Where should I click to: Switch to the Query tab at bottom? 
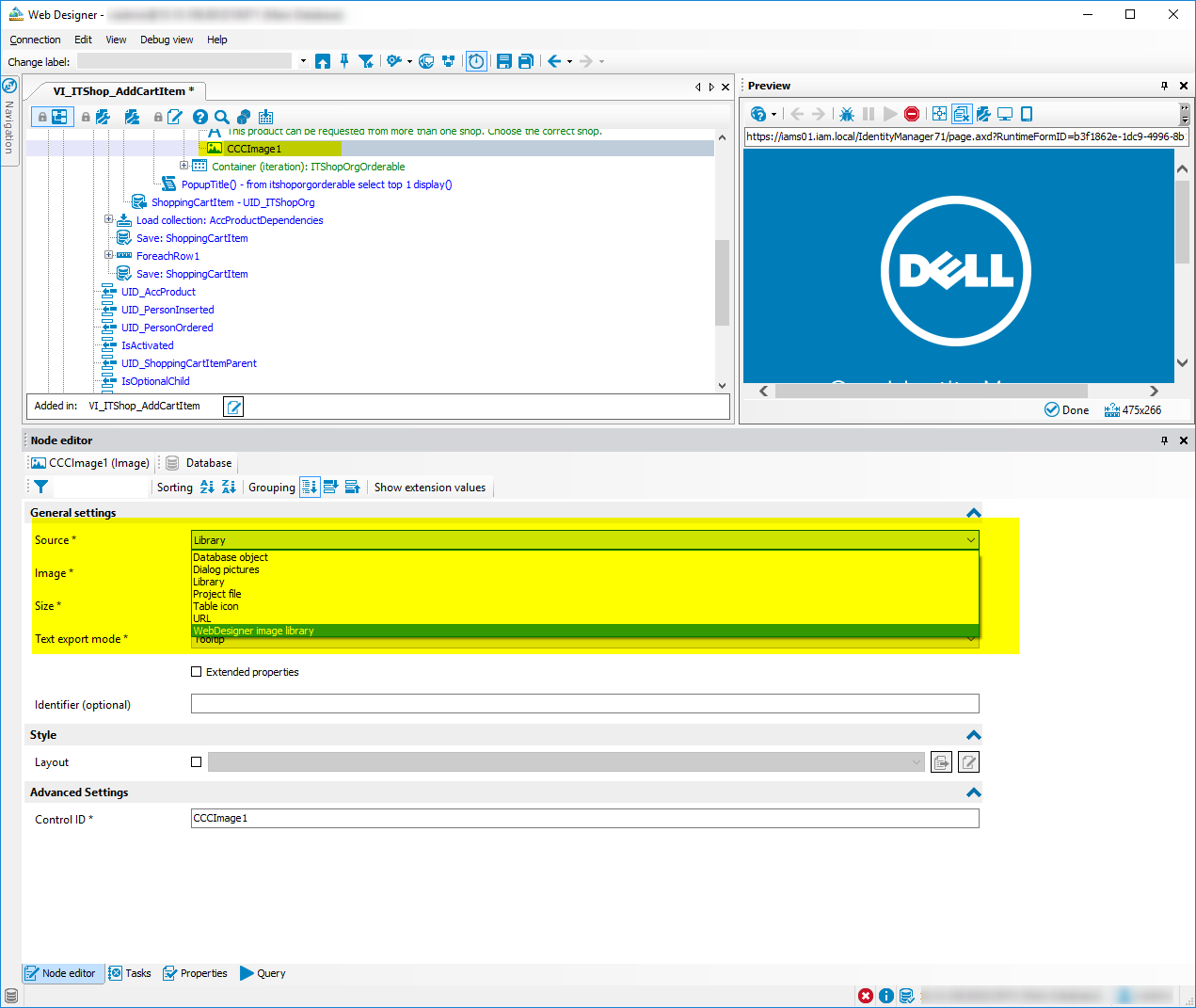click(x=263, y=973)
